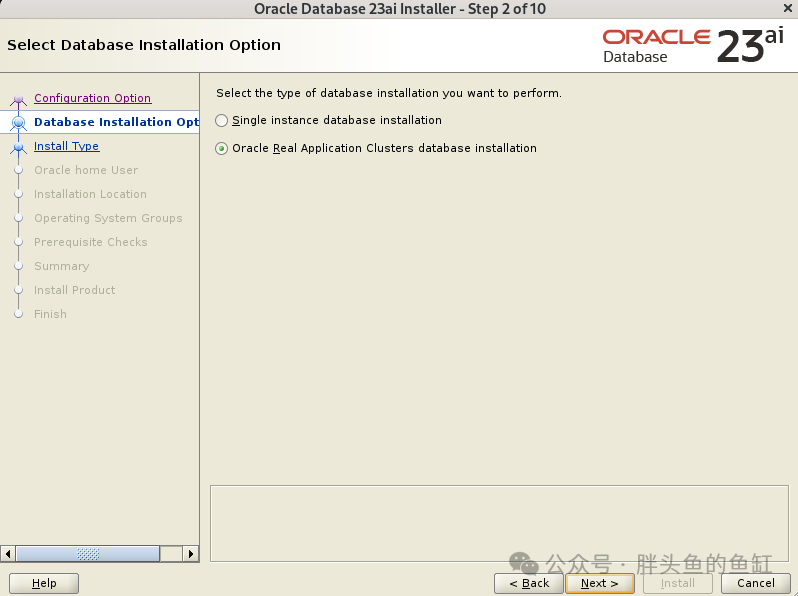Close the installer window
The image size is (798, 596).
pyautogui.click(x=787, y=9)
